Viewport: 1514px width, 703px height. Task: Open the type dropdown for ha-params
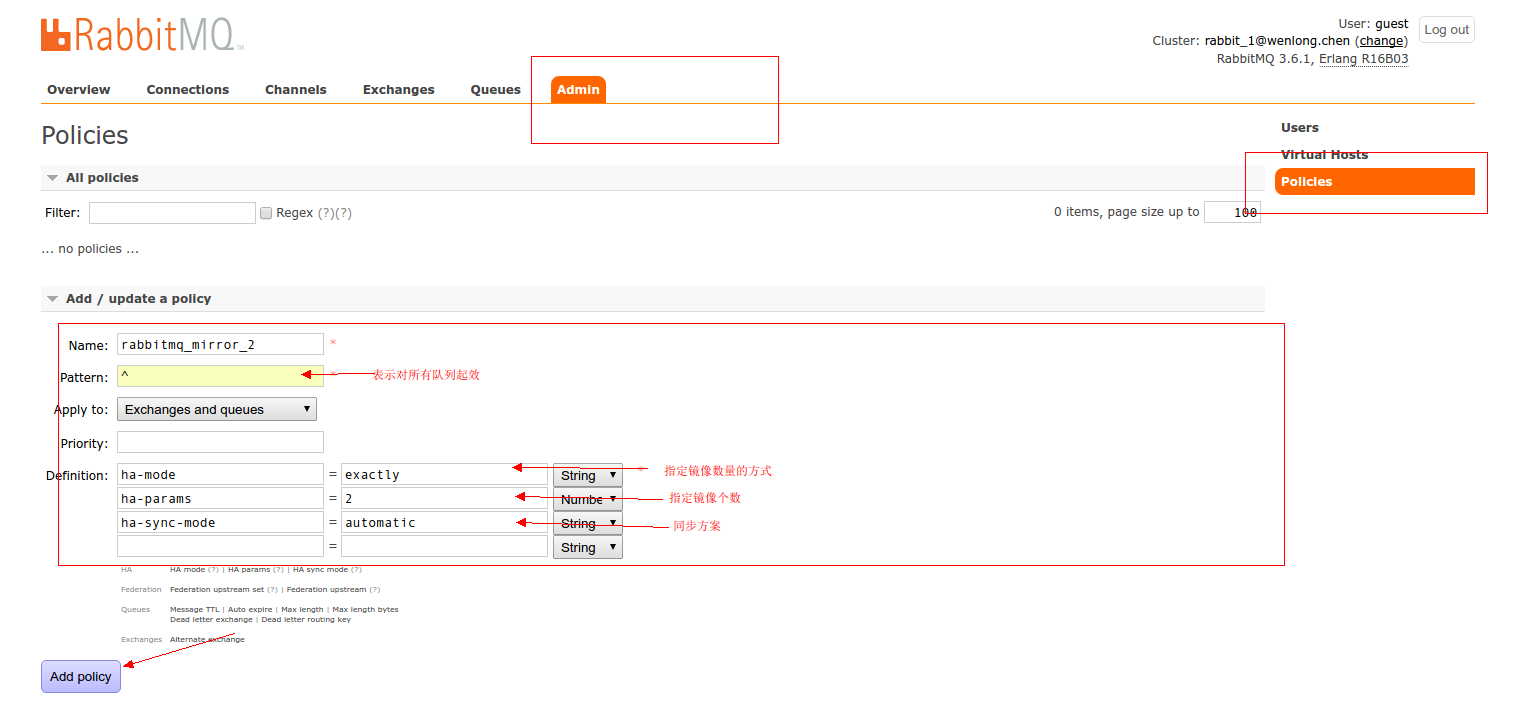coord(588,499)
